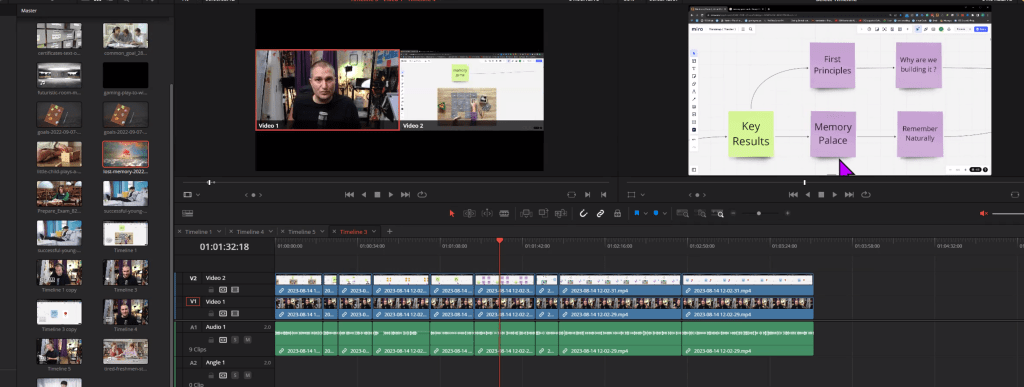Click the source viewer Mark In icon
Image resolution: width=1024 pixels, height=387 pixels.
pyautogui.click(x=587, y=194)
